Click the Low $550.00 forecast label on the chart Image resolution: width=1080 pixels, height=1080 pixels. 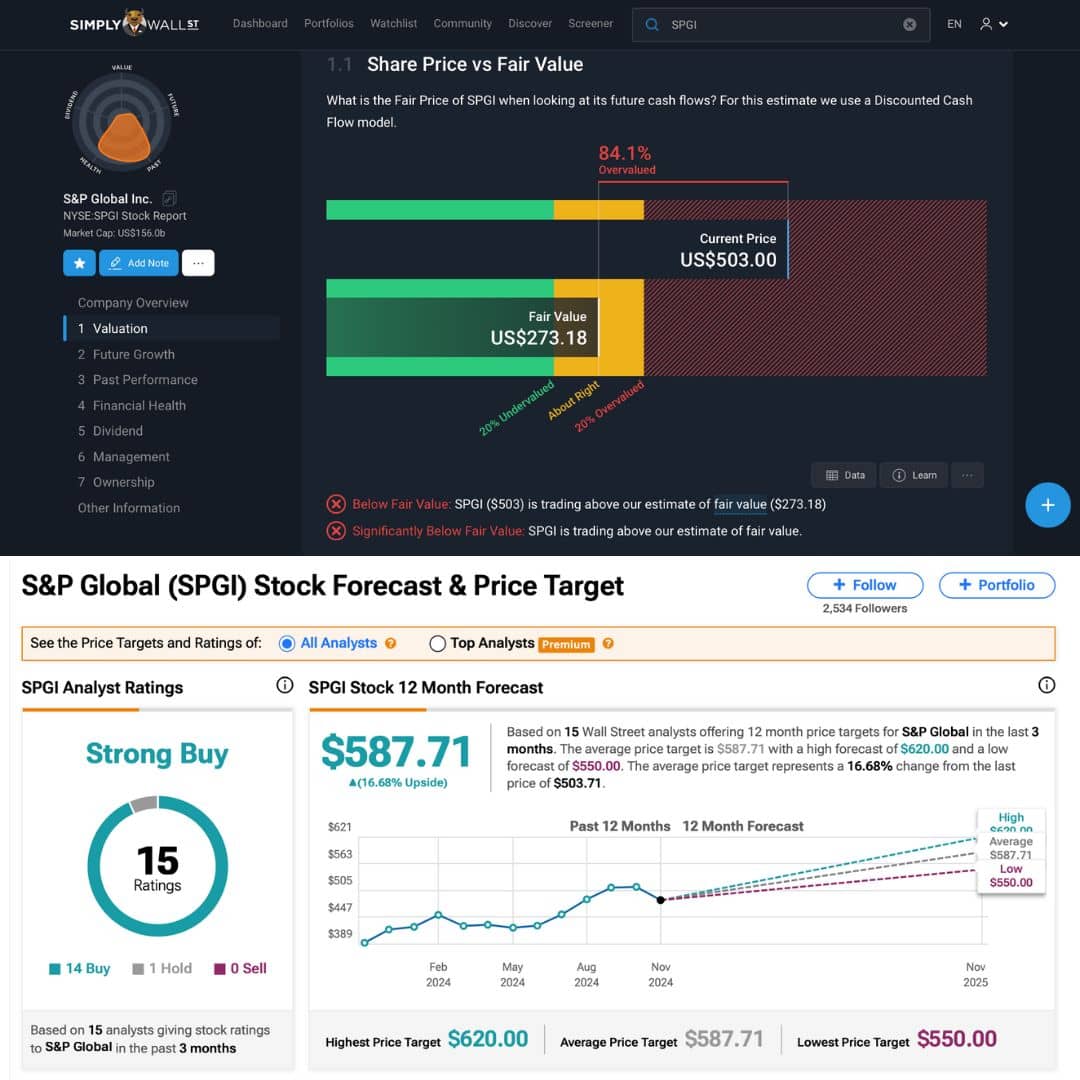pyautogui.click(x=1010, y=876)
